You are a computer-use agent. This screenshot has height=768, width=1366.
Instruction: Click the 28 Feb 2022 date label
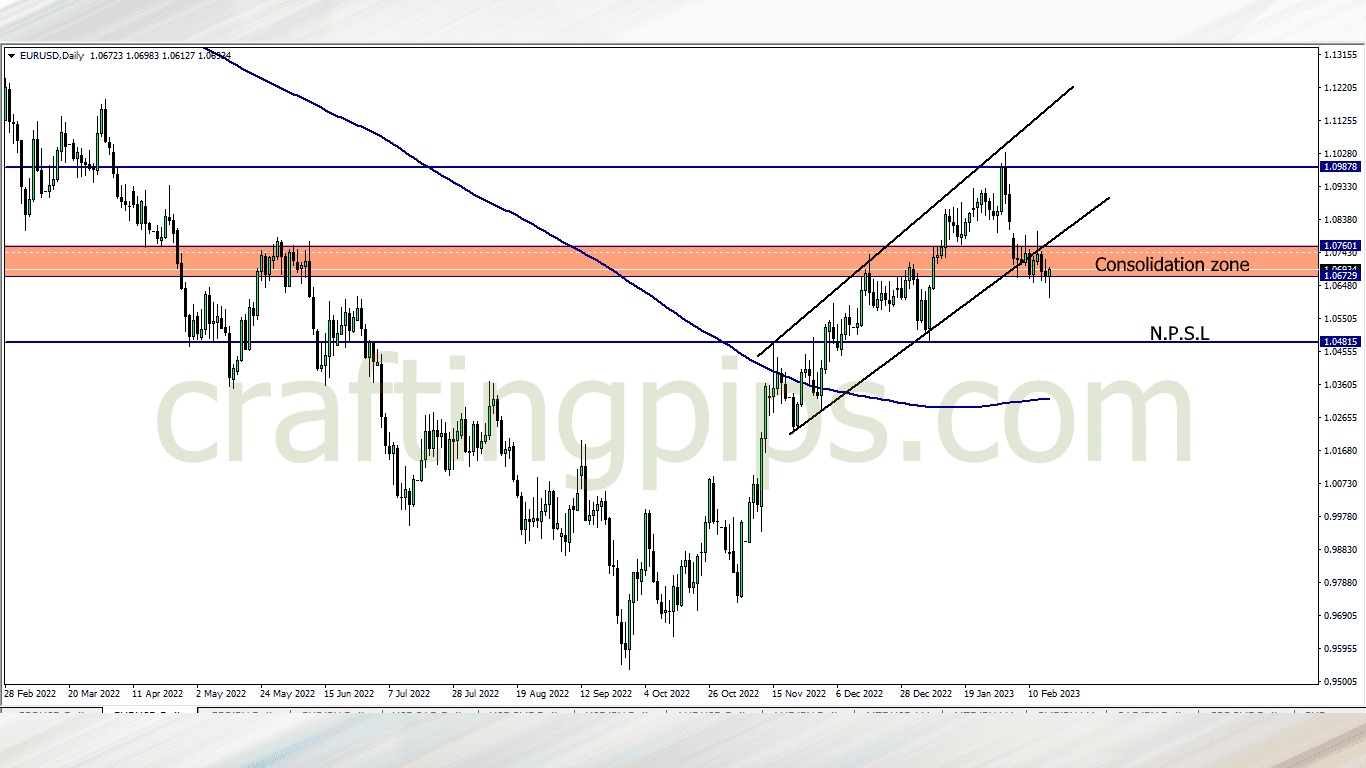(x=31, y=693)
